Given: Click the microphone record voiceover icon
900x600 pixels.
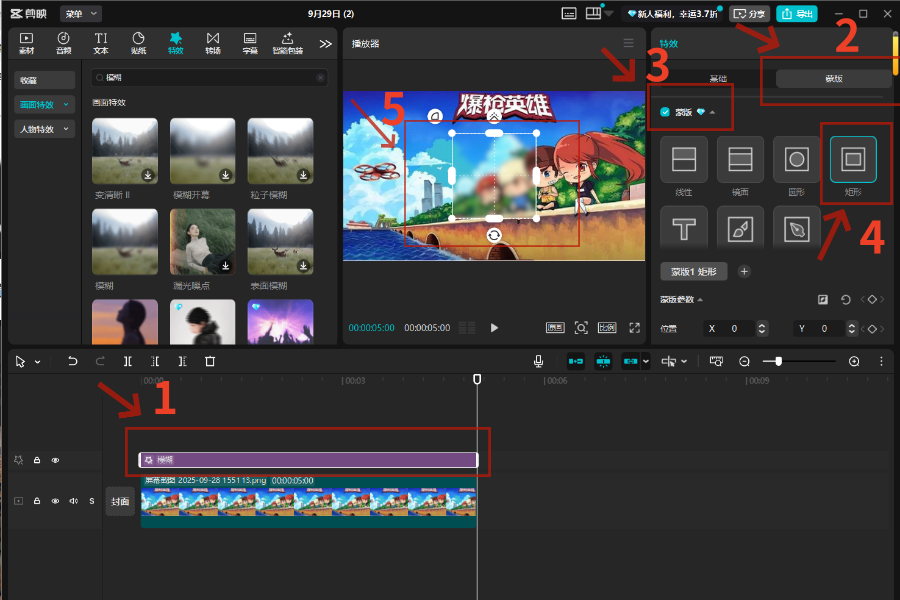Looking at the screenshot, I should coord(539,361).
